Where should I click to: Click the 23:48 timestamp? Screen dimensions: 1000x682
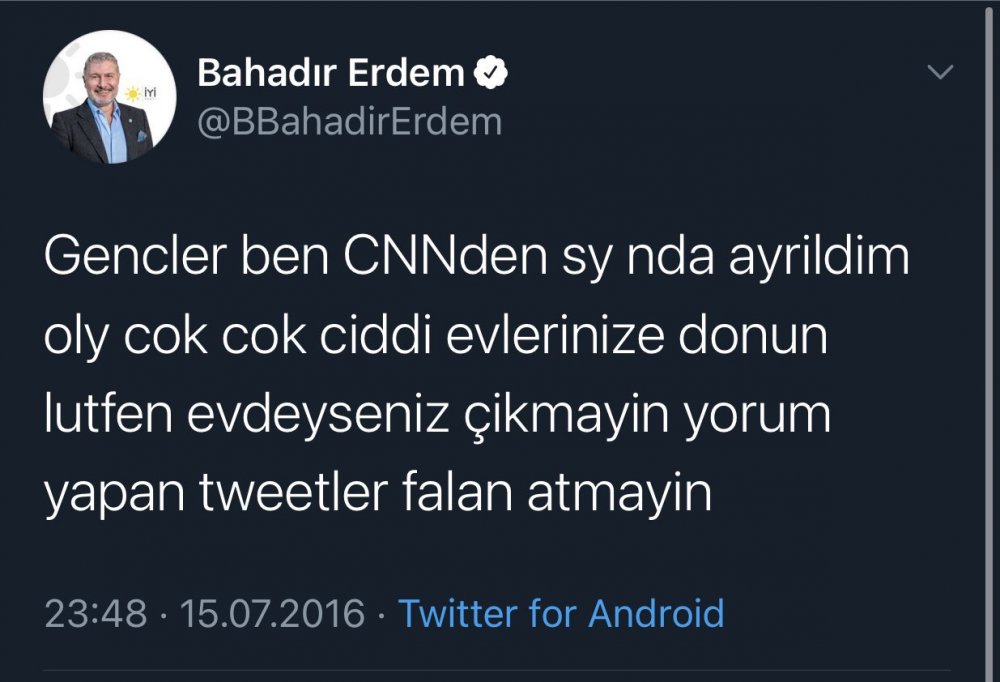[x=96, y=612]
